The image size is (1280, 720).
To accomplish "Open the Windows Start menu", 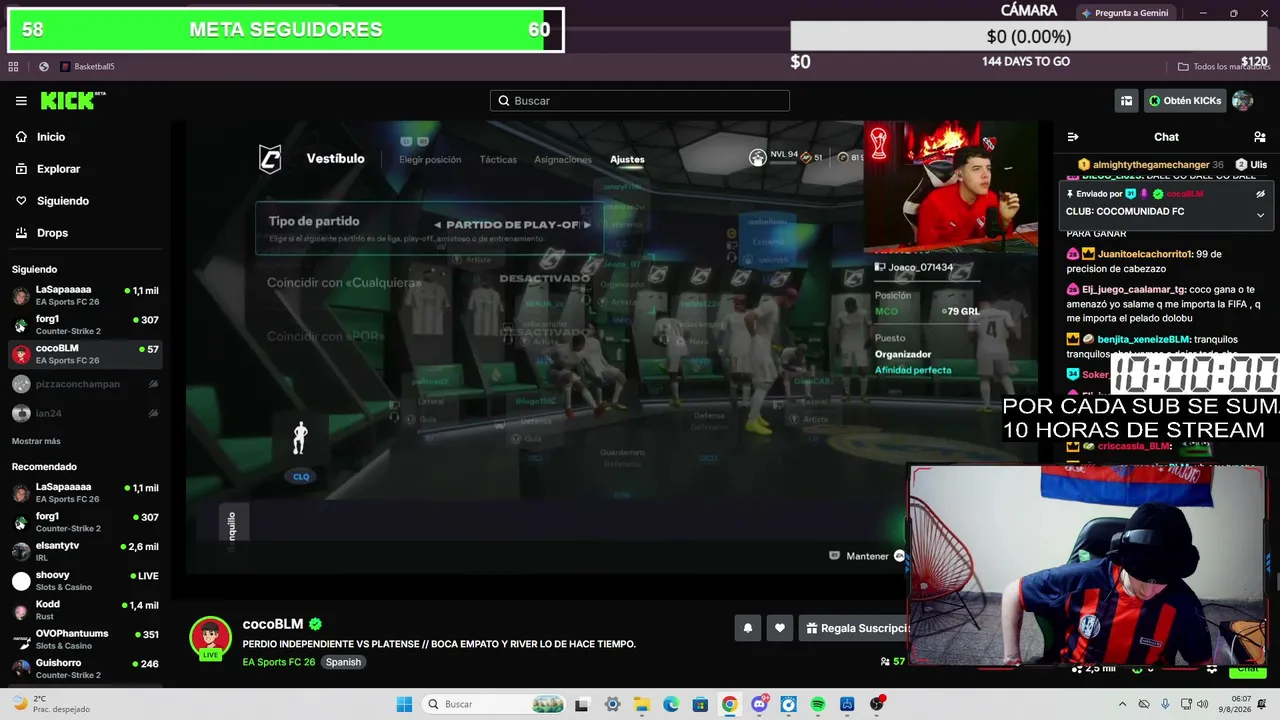I will [x=404, y=704].
